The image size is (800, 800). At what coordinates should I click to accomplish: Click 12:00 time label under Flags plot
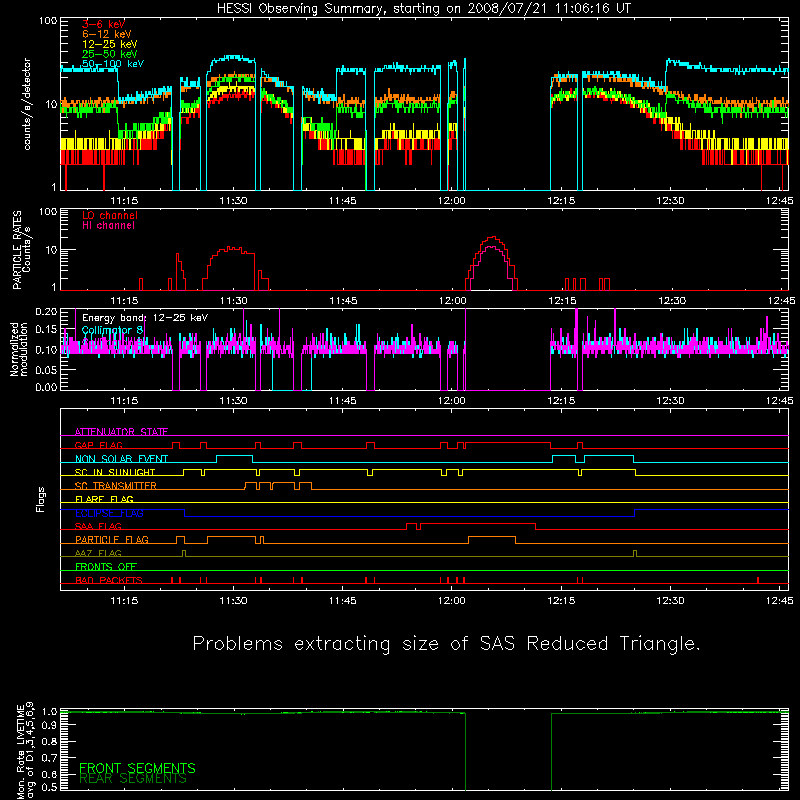click(452, 601)
